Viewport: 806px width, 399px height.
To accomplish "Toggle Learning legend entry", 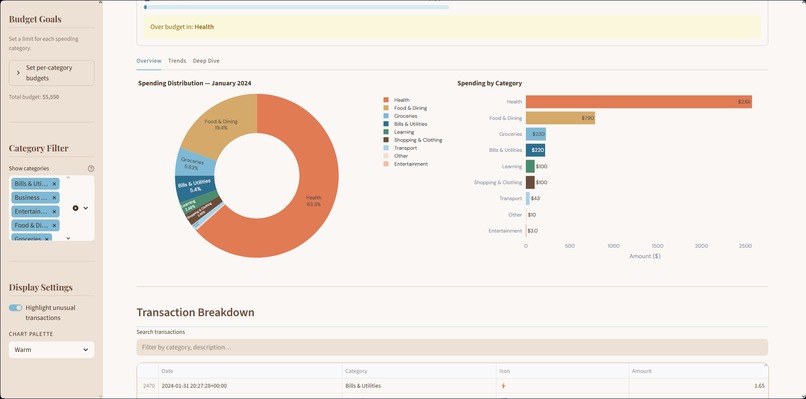I will pos(399,132).
